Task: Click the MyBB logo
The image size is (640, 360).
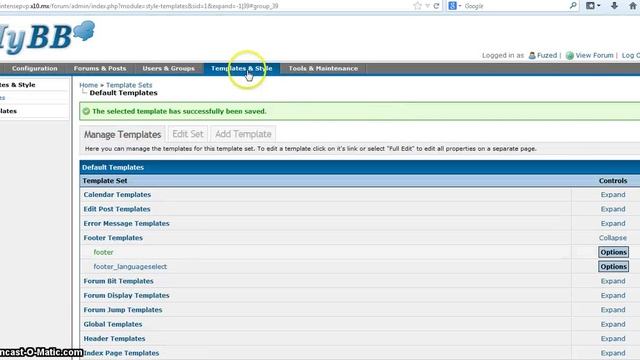Action: [47, 37]
